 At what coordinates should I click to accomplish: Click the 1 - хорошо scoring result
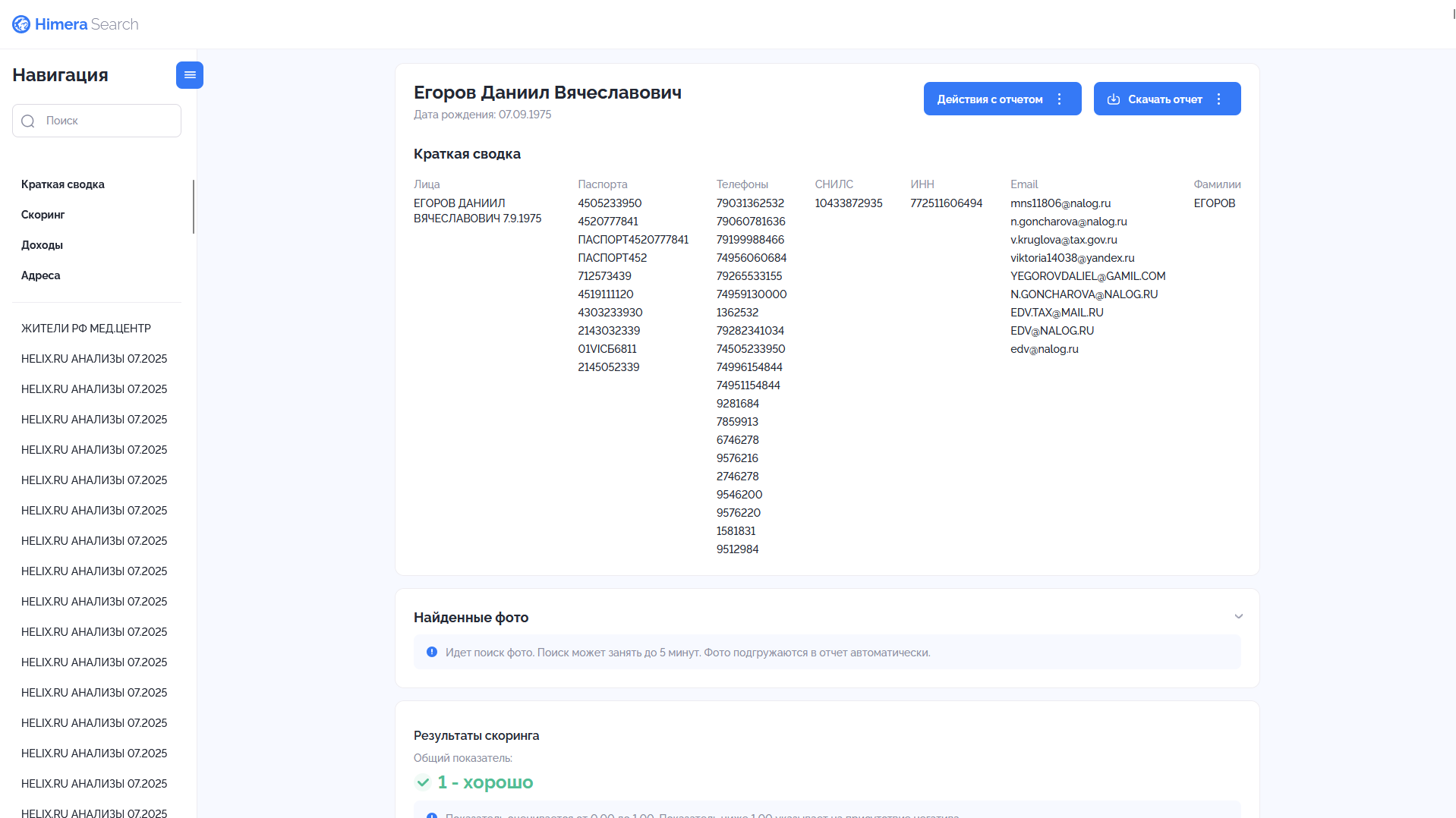pos(485,782)
